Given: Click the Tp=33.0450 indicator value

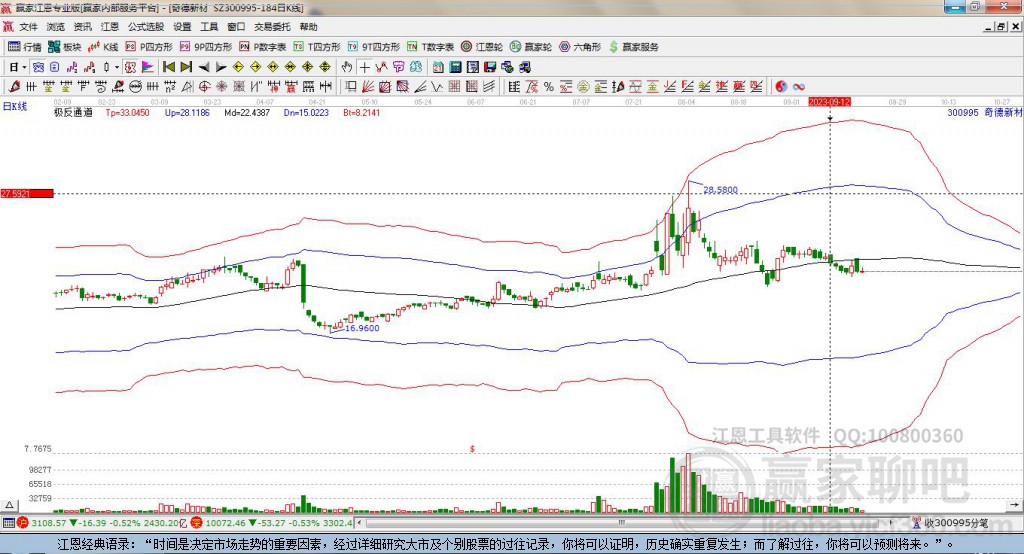Looking at the screenshot, I should click(127, 112).
